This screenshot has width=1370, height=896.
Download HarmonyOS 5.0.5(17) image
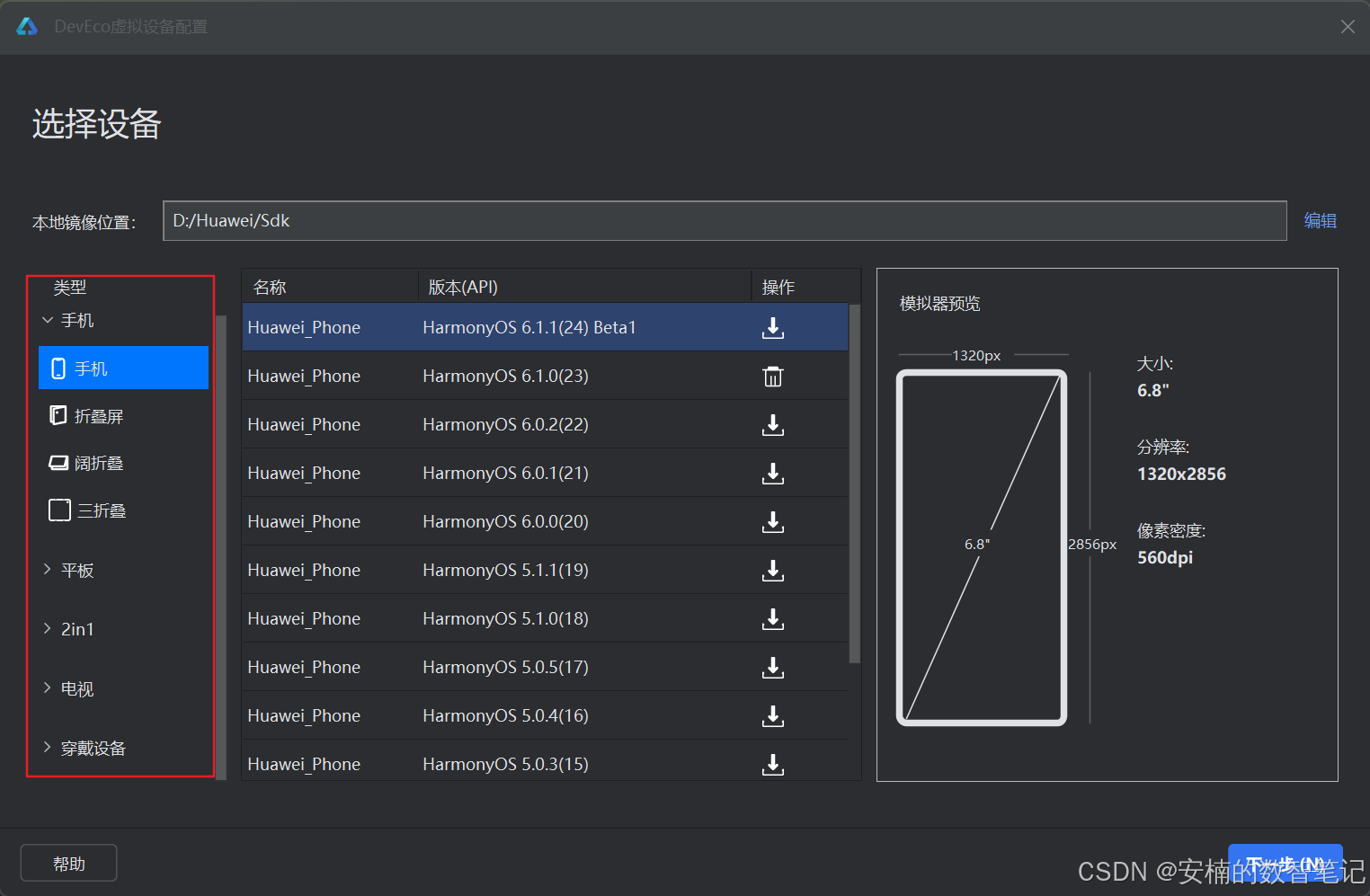click(773, 668)
